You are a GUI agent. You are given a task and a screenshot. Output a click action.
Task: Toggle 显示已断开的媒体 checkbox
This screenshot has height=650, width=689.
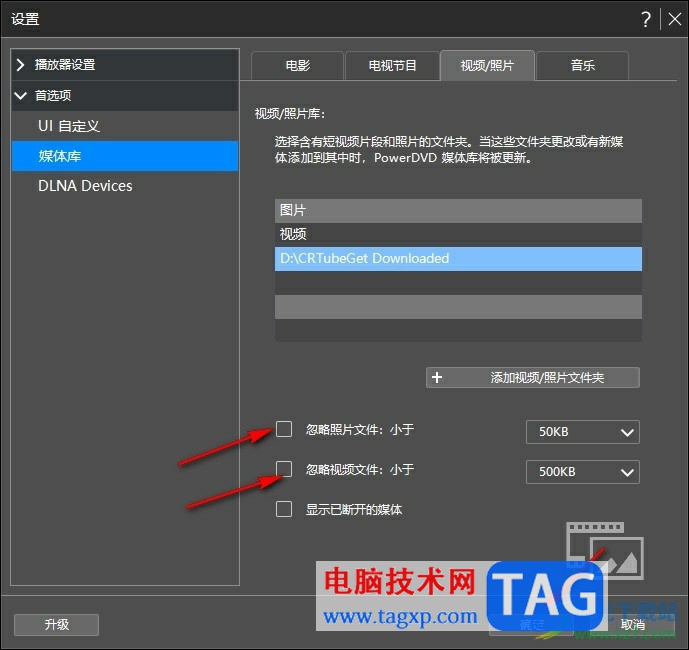coord(284,509)
